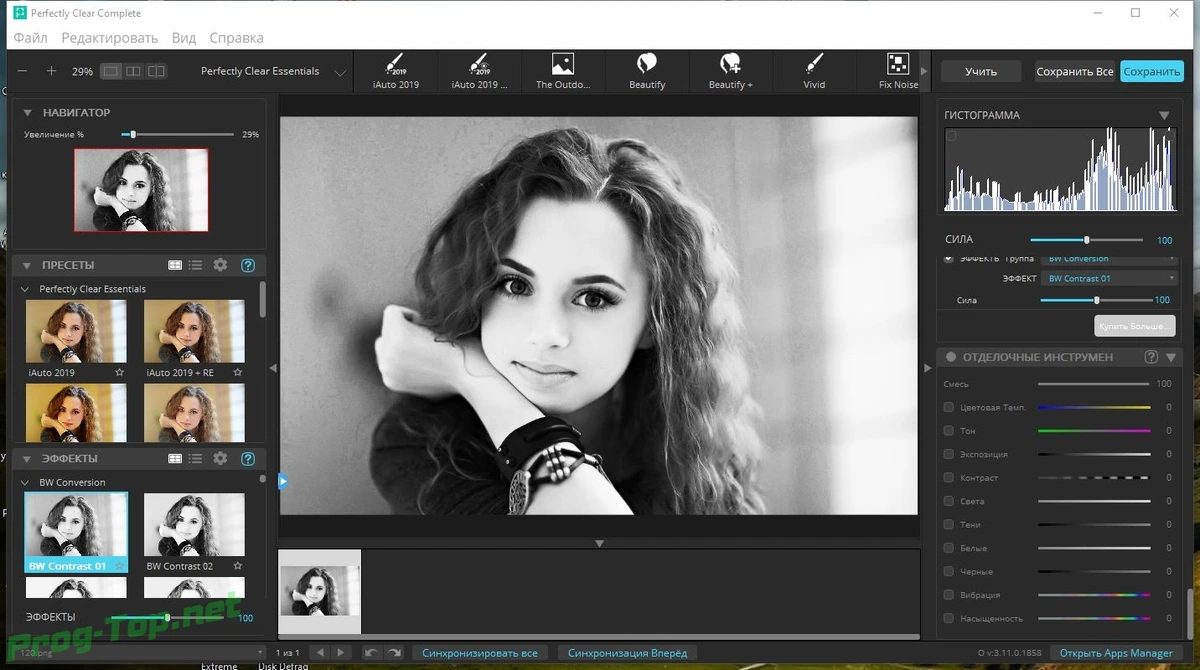Switch to side-by-side view mode
1200x670 pixels.
(x=133, y=71)
